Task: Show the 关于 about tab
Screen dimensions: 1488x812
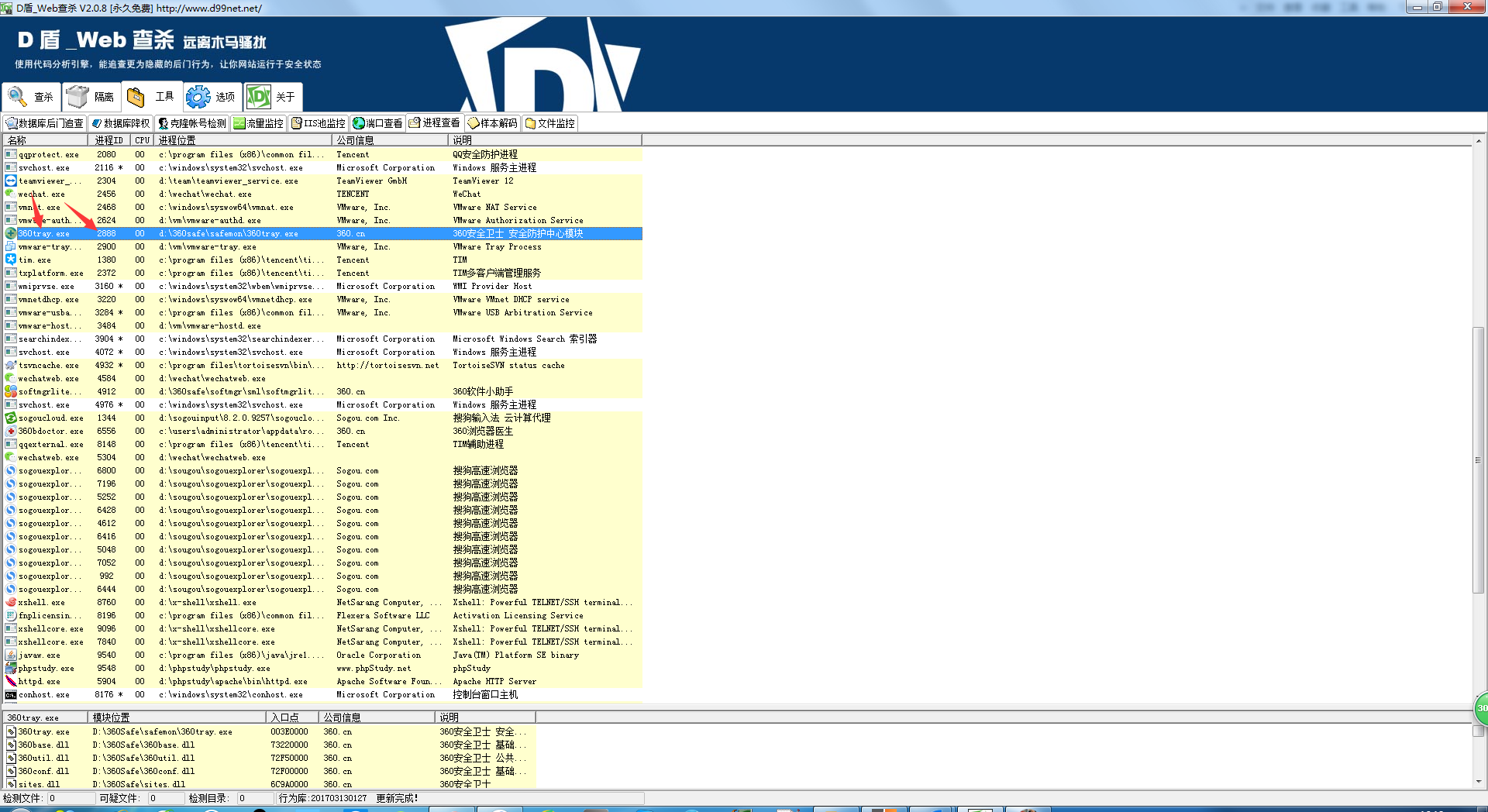Action: point(273,97)
